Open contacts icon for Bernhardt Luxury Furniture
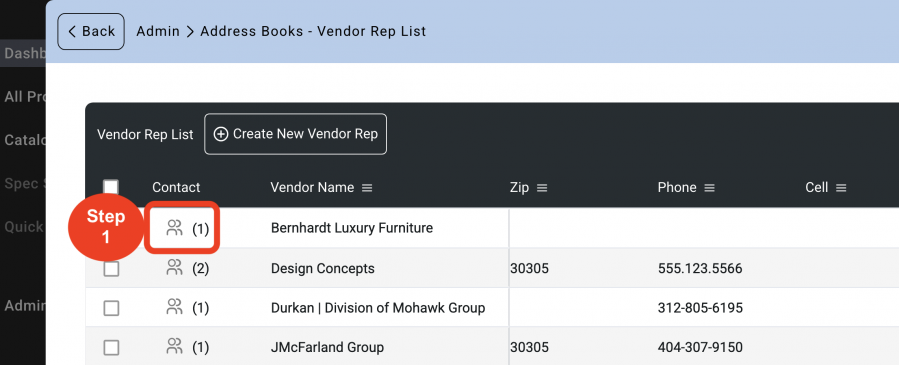Screen dimensions: 899x365 click(174, 228)
